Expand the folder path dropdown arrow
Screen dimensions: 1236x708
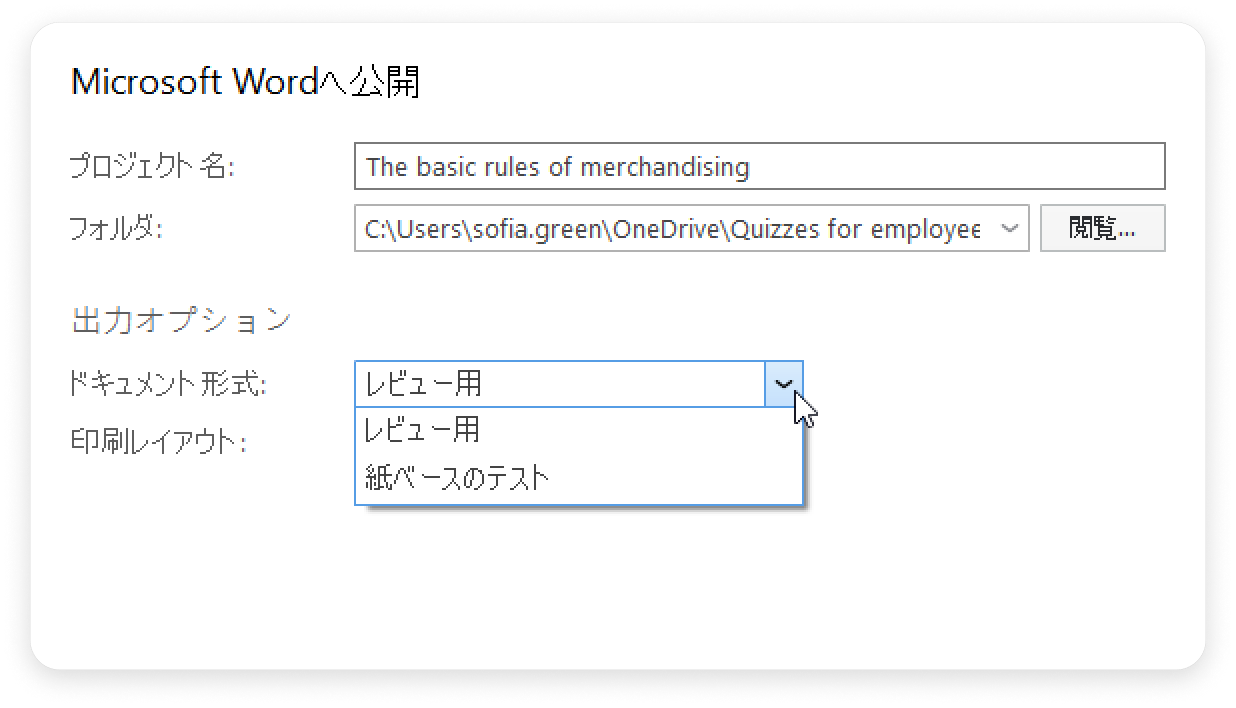tap(1010, 229)
